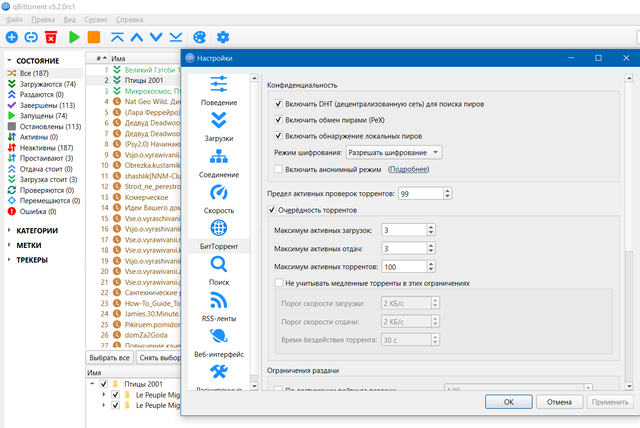Open the encryption mode dropdown
The image size is (640, 428).
(x=393, y=153)
